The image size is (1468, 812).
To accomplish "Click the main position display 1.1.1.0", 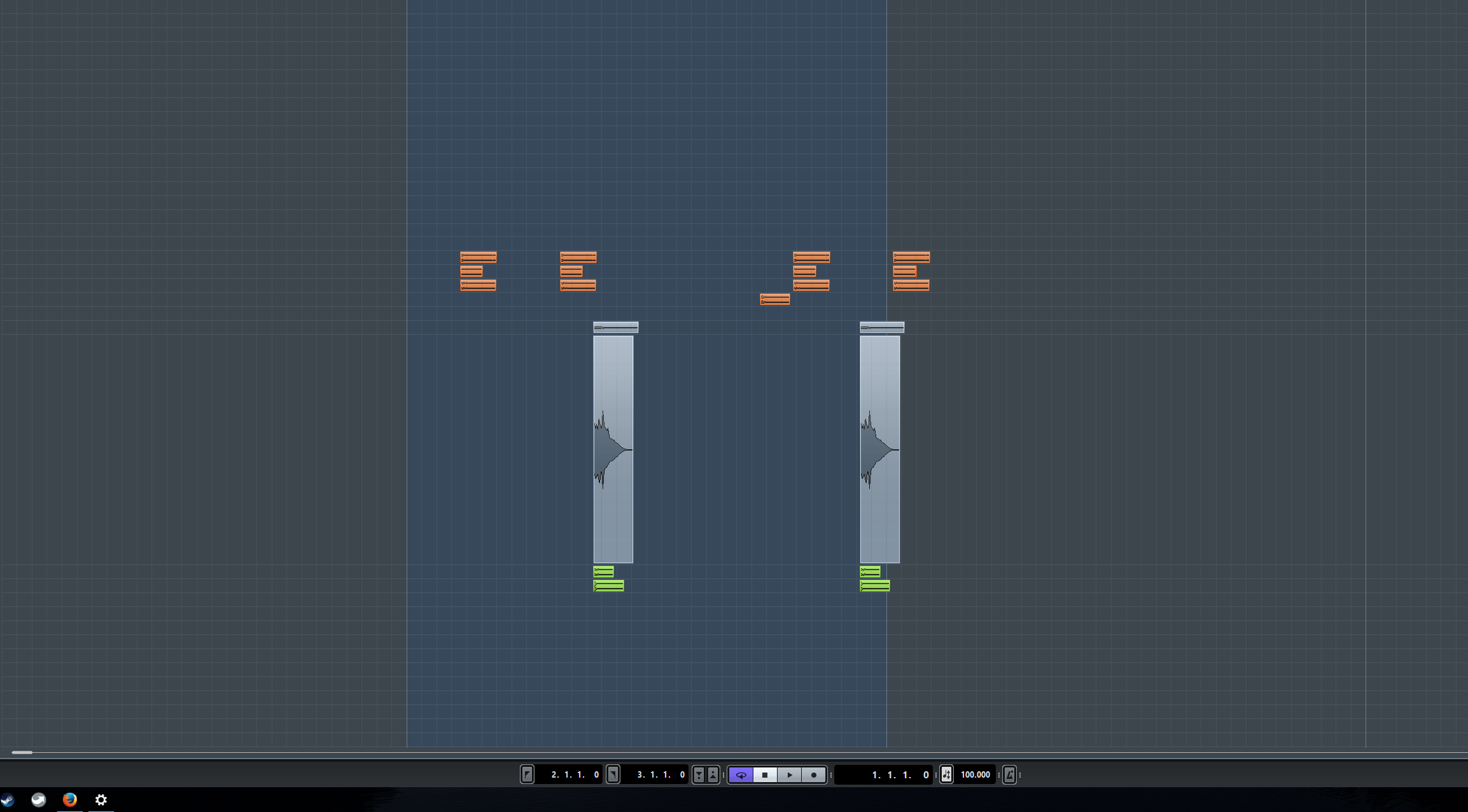I will point(898,774).
